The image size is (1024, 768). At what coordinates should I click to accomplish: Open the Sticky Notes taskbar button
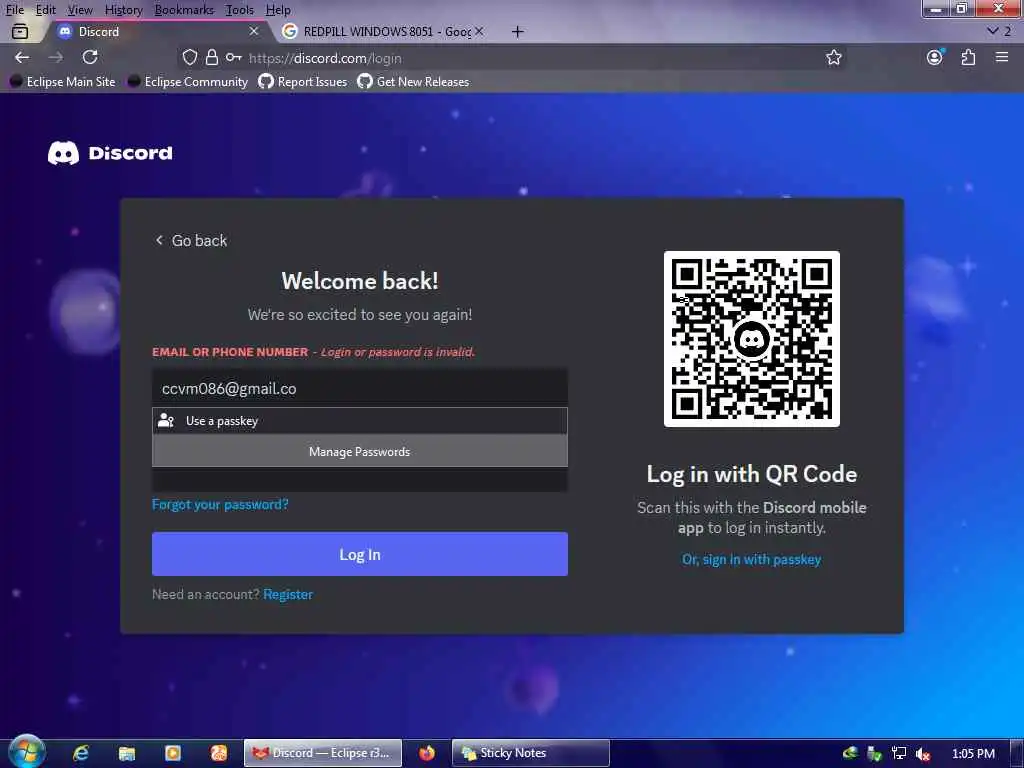click(530, 753)
